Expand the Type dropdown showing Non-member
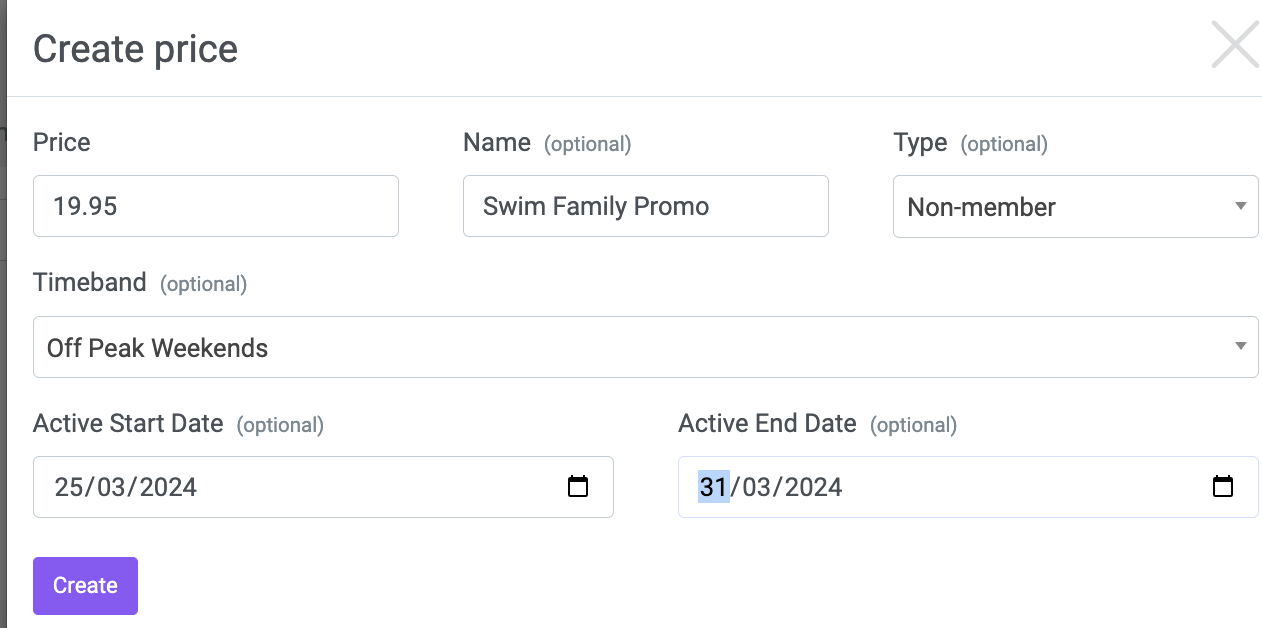1262x628 pixels. coord(1075,207)
